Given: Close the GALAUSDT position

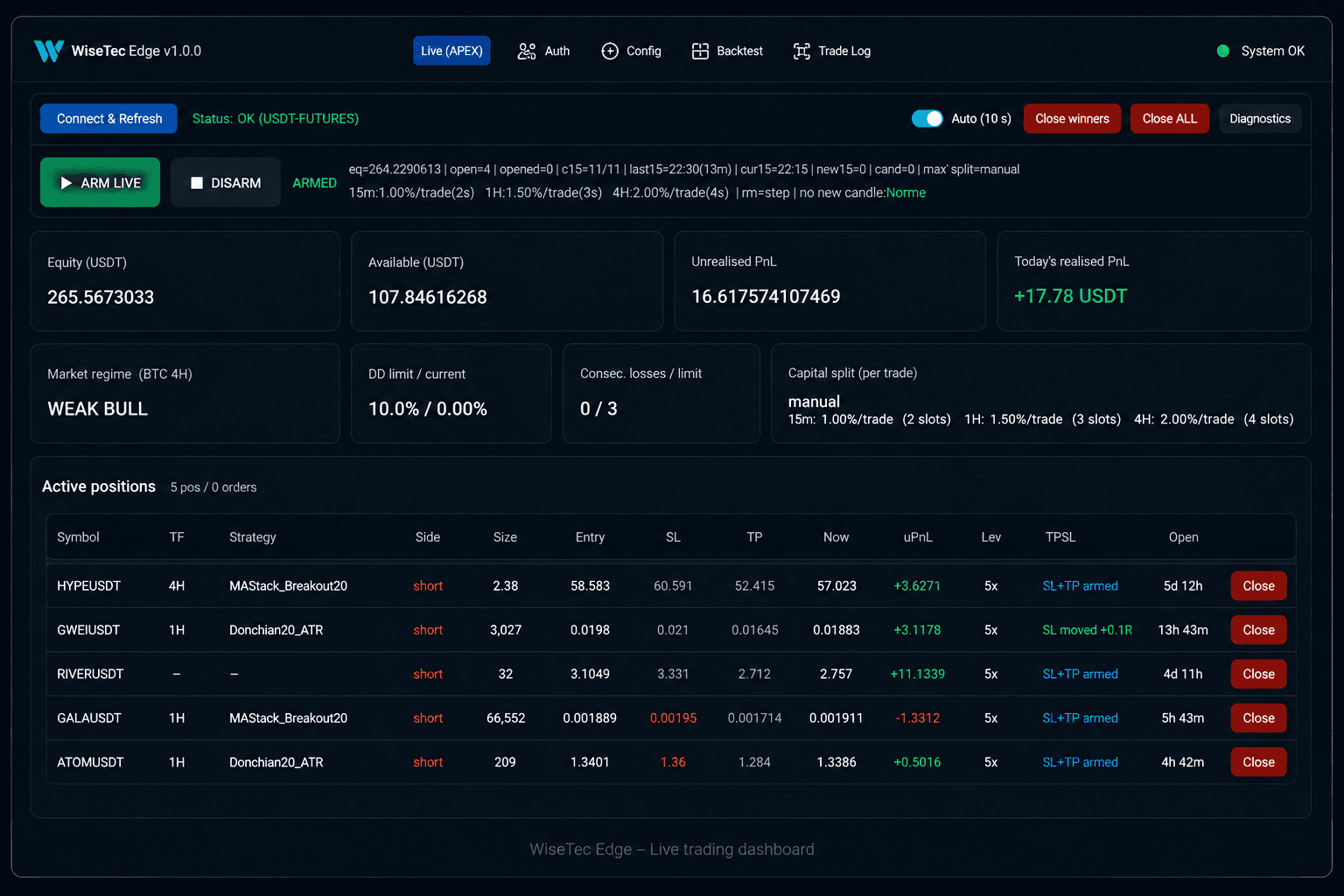Looking at the screenshot, I should (x=1258, y=718).
